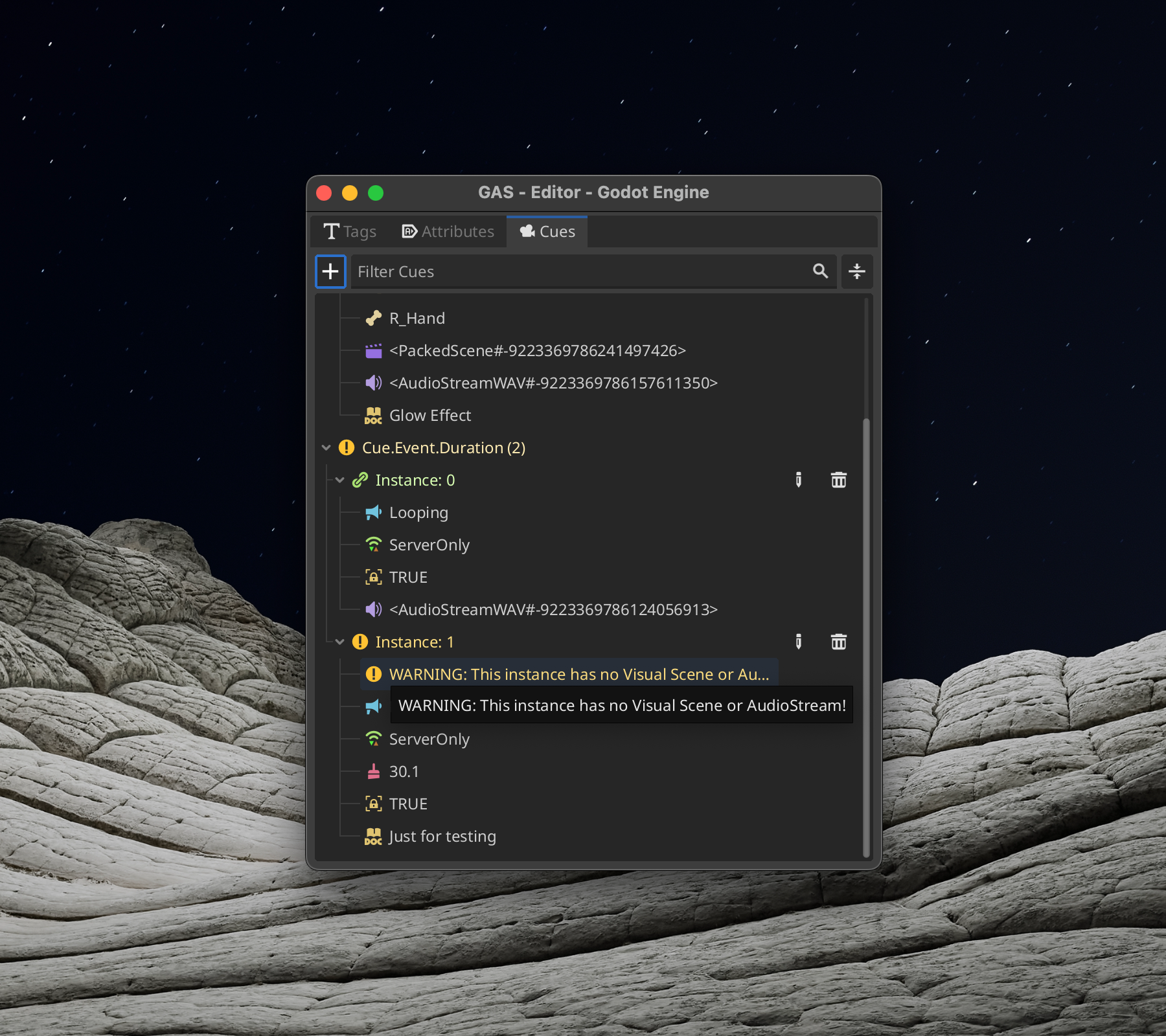Click the ServerOnly network icon in Instance: 1
This screenshot has width=1166, height=1036.
coord(374,739)
